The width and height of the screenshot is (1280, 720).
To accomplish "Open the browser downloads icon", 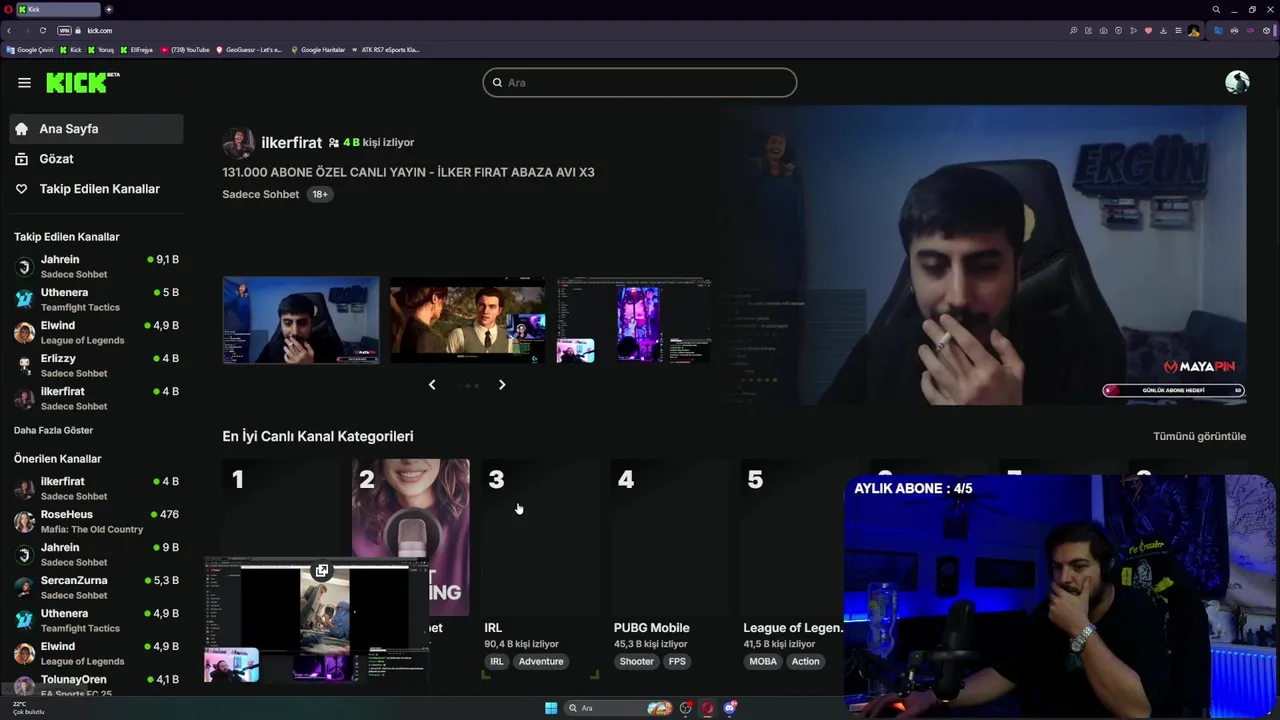I will click(x=1164, y=30).
